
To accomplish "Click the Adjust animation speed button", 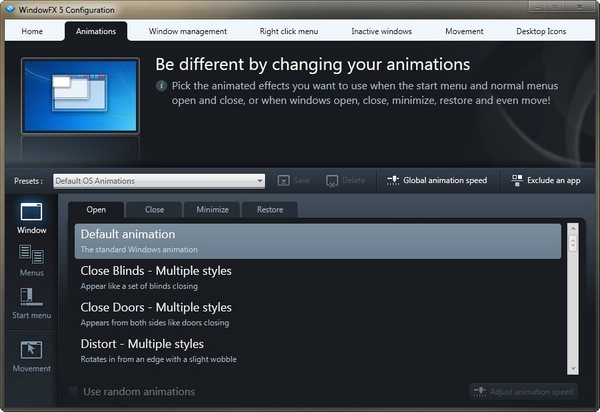I will [x=523, y=391].
